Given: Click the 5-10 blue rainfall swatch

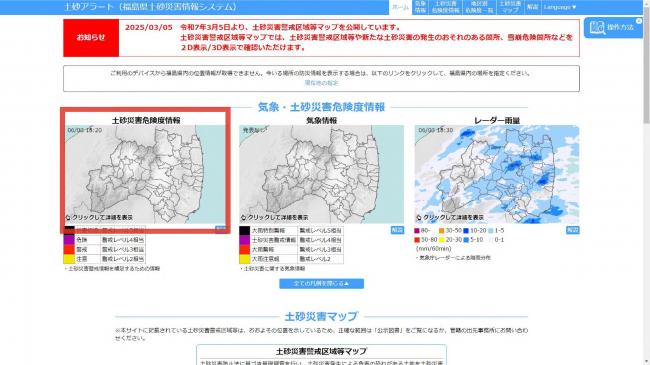Looking at the screenshot, I should click(466, 240).
